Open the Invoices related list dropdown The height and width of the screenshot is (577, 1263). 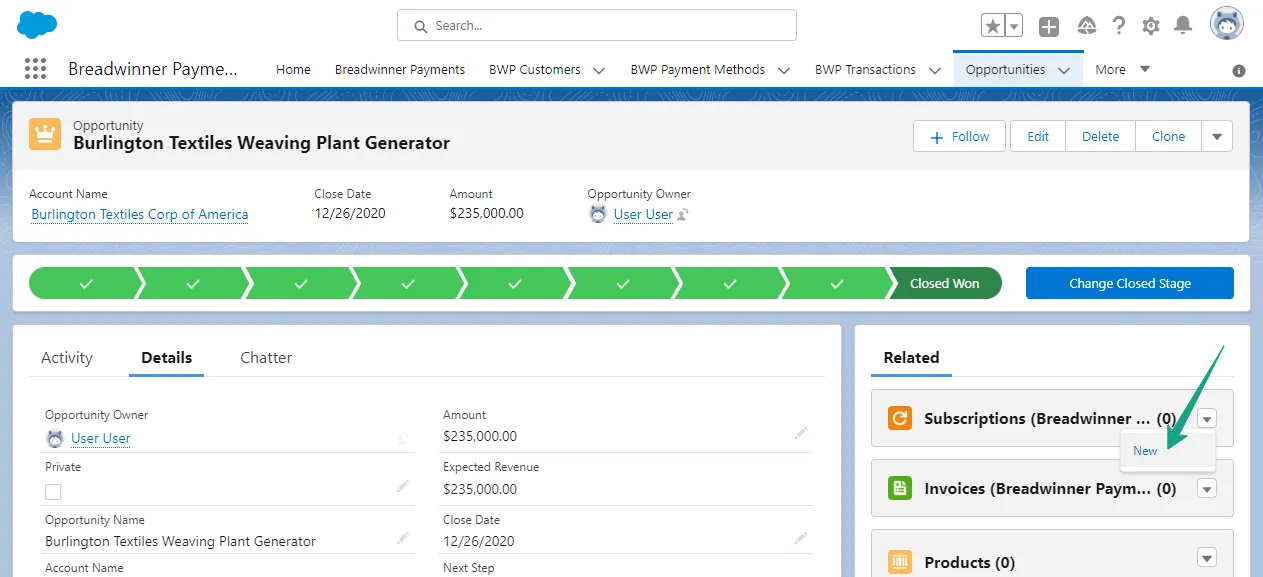(1207, 489)
